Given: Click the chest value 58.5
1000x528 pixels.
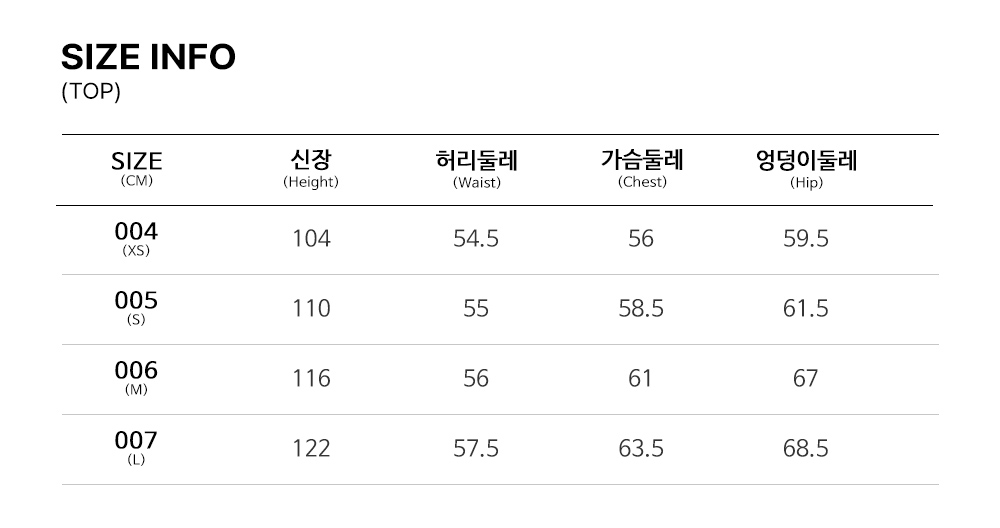Looking at the screenshot, I should pyautogui.click(x=641, y=309).
